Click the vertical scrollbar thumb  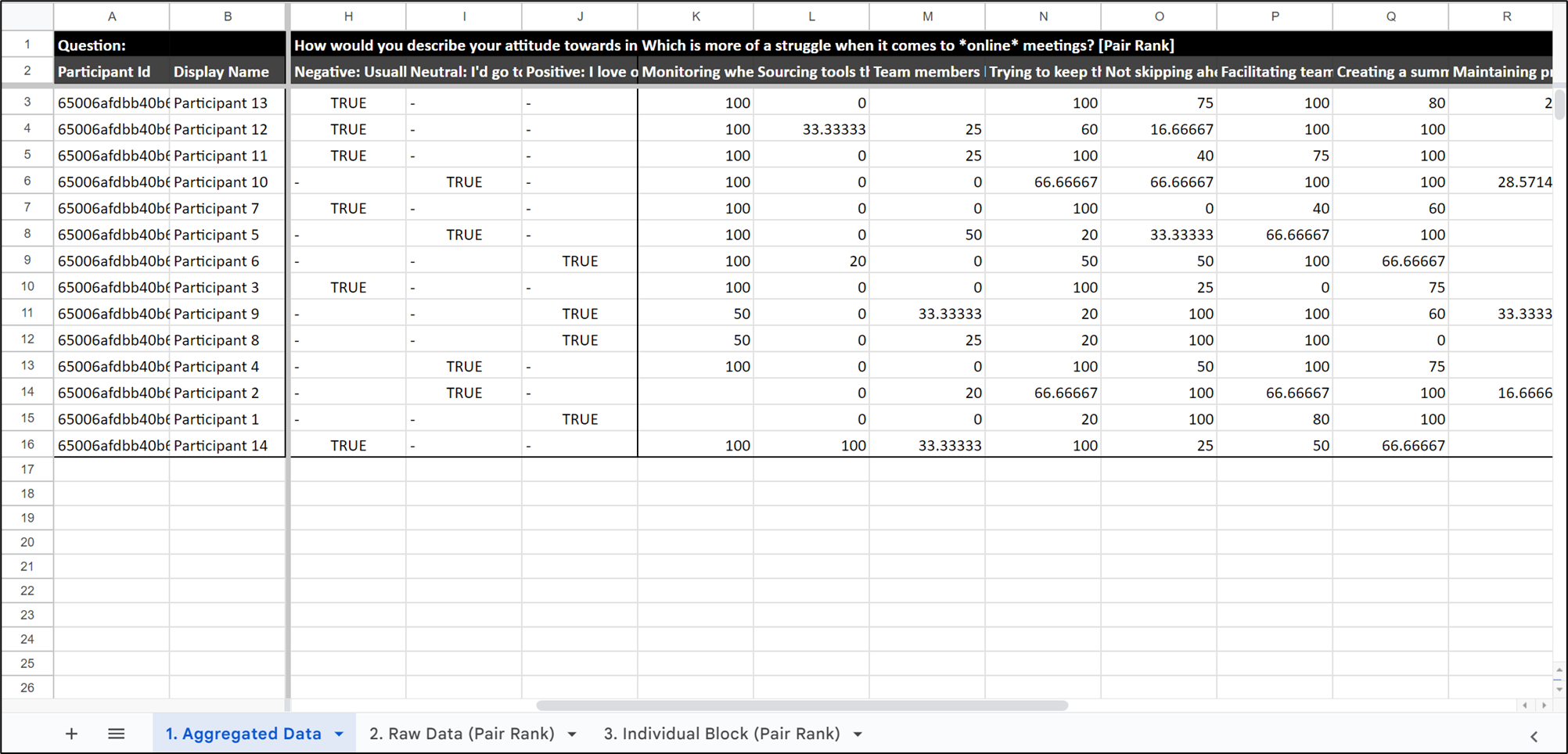click(1559, 104)
